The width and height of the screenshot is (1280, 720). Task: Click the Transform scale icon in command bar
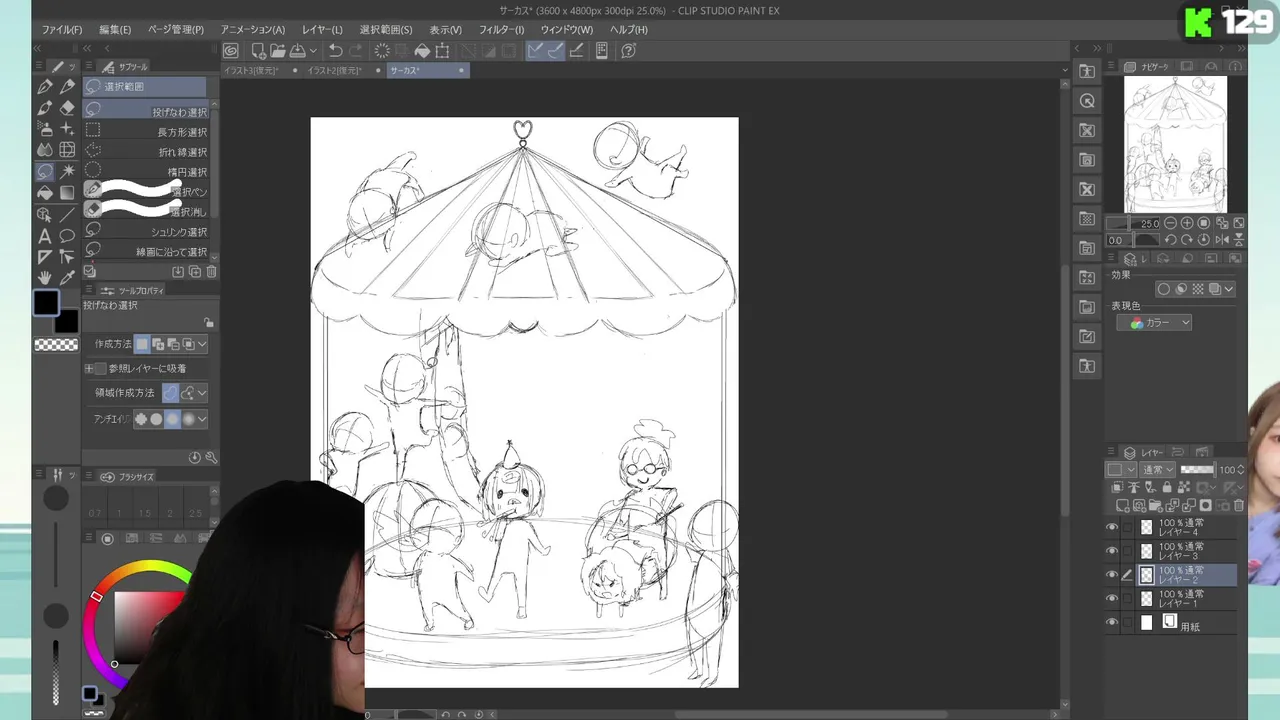pos(442,50)
